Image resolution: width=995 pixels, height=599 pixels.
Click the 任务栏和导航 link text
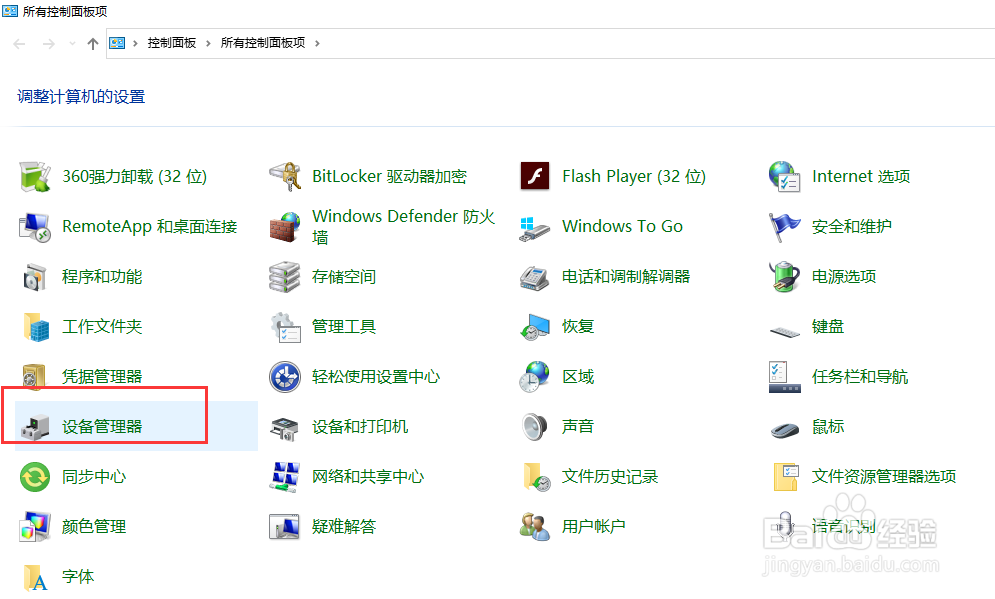[860, 377]
